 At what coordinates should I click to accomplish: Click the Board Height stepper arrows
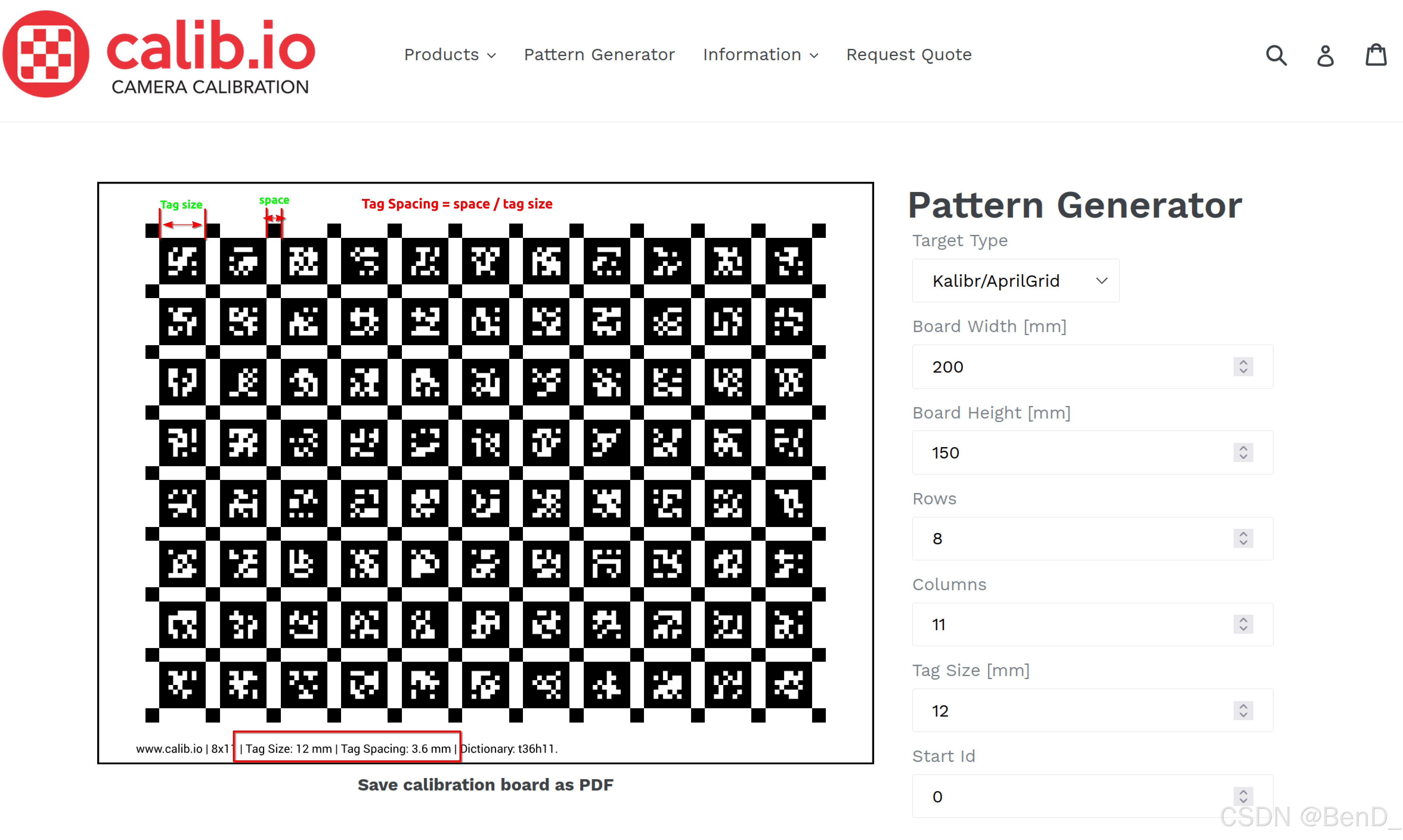(x=1244, y=453)
